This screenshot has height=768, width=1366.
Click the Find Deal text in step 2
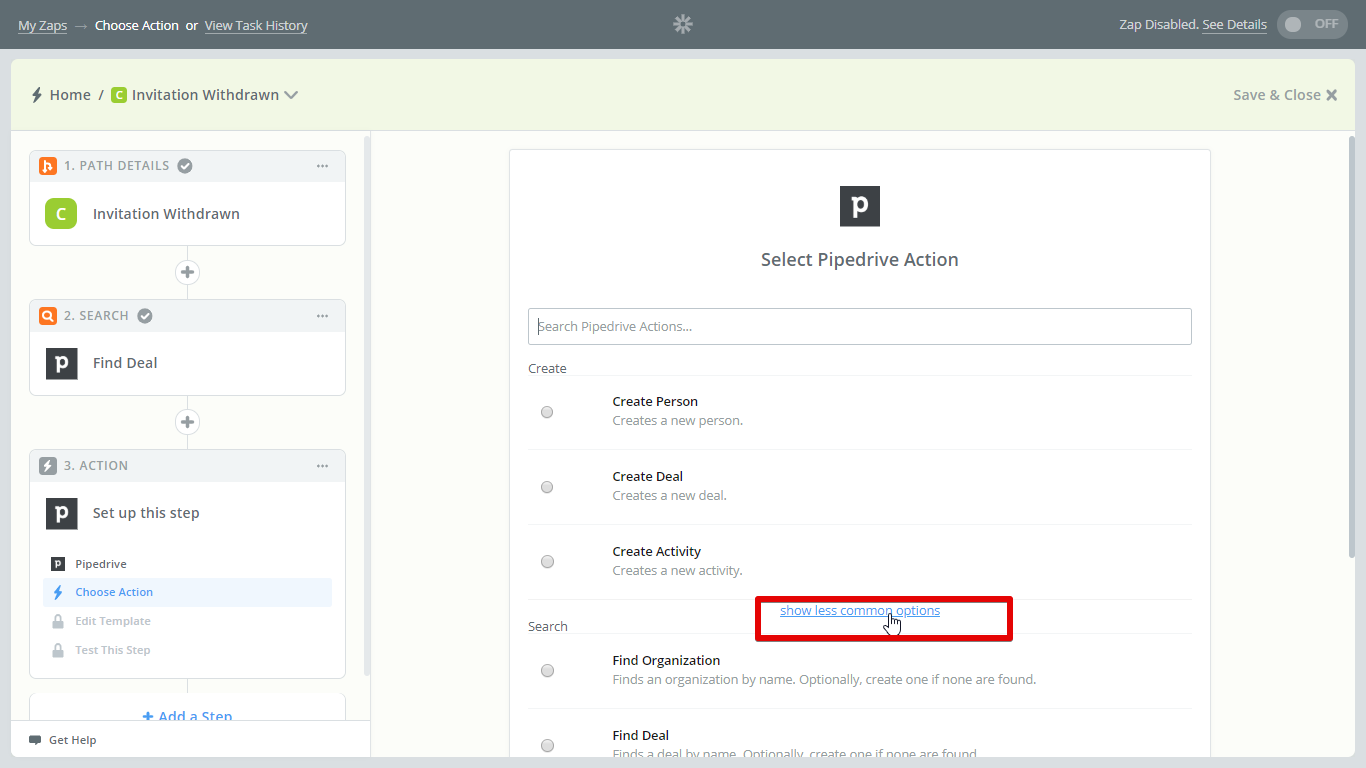125,363
